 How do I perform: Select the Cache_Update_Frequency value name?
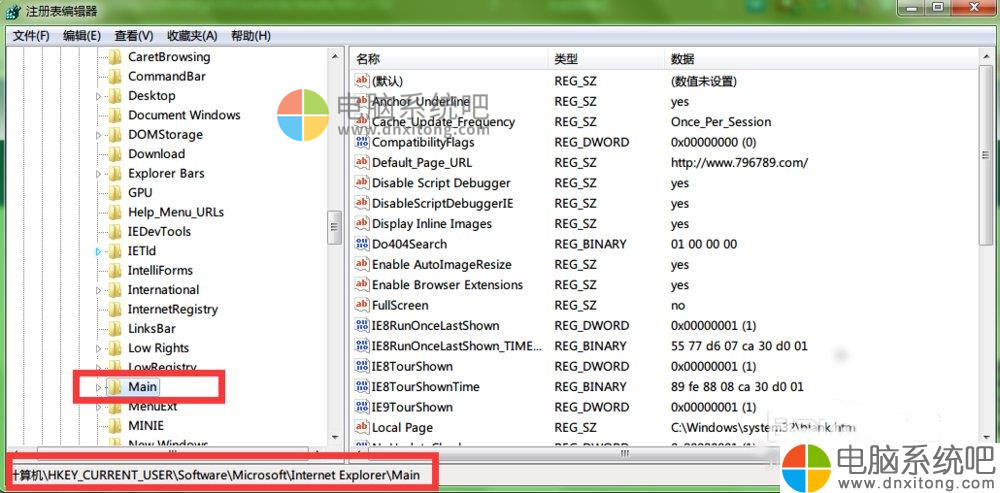click(443, 122)
